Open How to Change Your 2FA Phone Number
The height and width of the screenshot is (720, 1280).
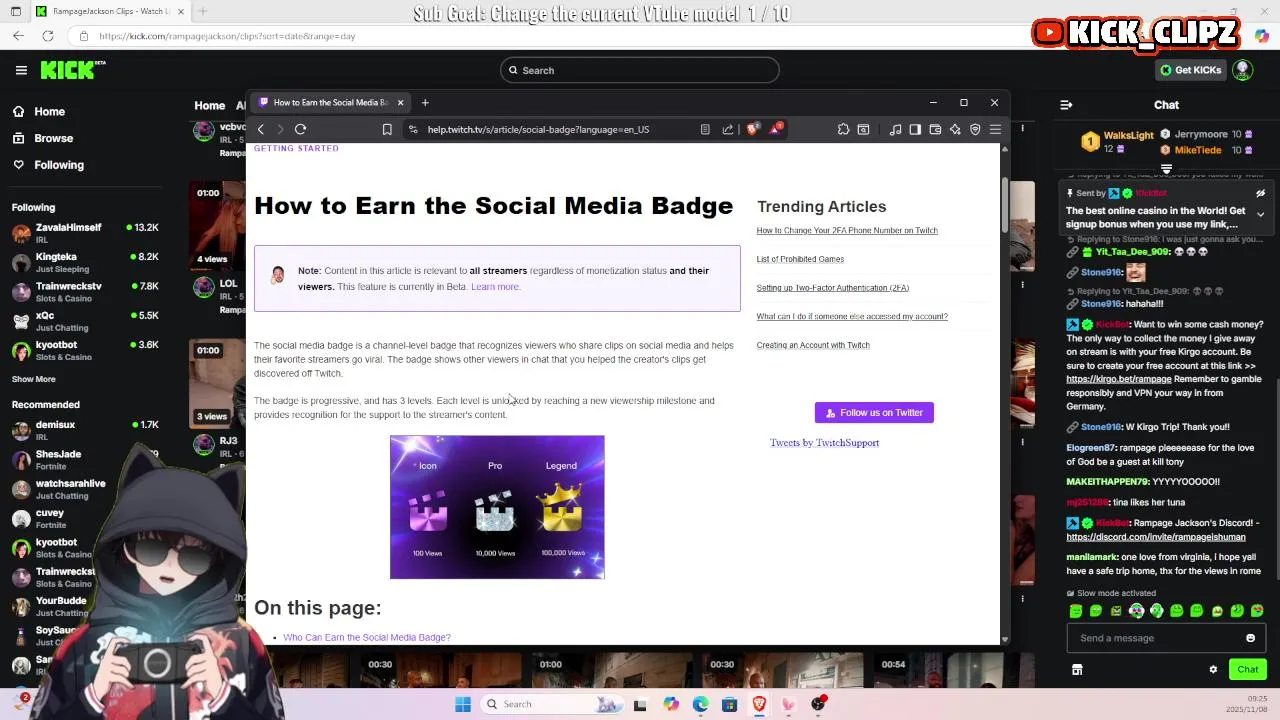click(x=847, y=230)
